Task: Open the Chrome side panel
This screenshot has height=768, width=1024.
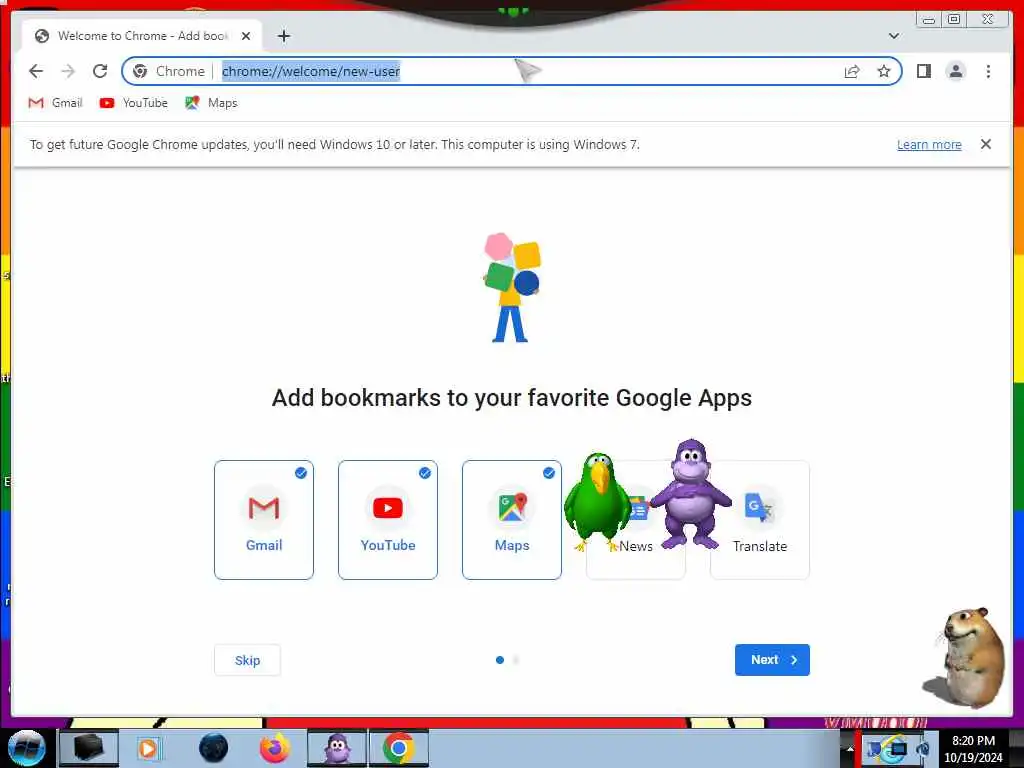Action: pyautogui.click(x=923, y=71)
